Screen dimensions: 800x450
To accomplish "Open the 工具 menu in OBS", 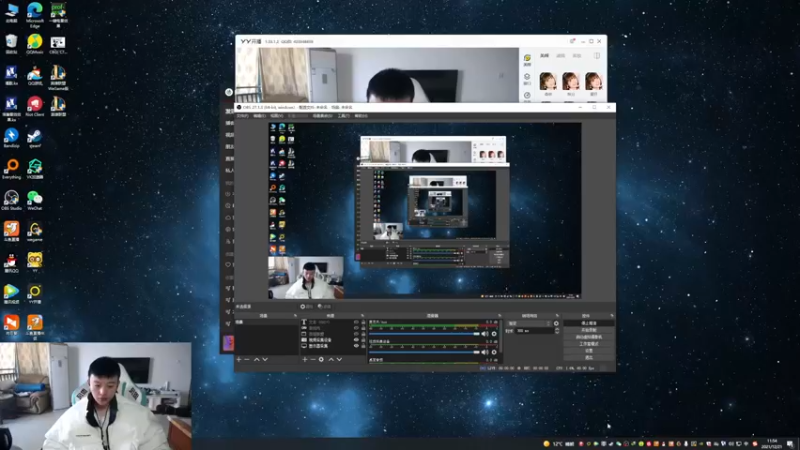I will [343, 116].
